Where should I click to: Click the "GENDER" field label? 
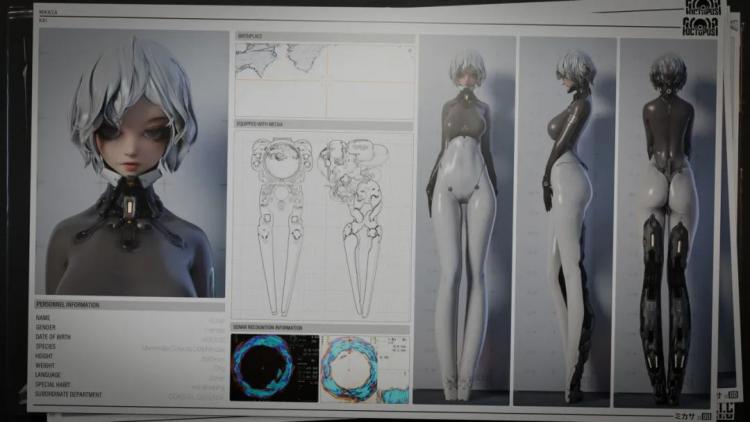pos(45,327)
